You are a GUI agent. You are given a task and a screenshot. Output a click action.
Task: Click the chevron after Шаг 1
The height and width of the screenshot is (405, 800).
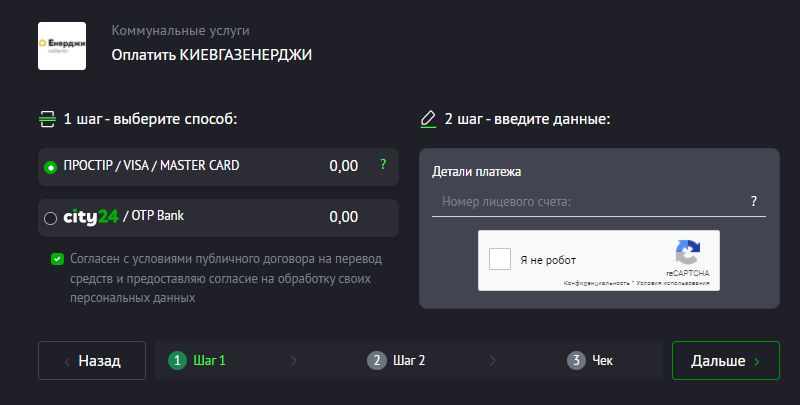[293, 361]
